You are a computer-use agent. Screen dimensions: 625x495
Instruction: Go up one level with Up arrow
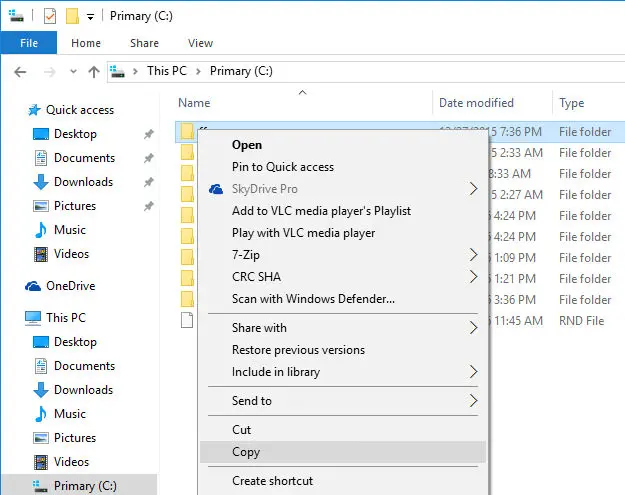coord(94,72)
